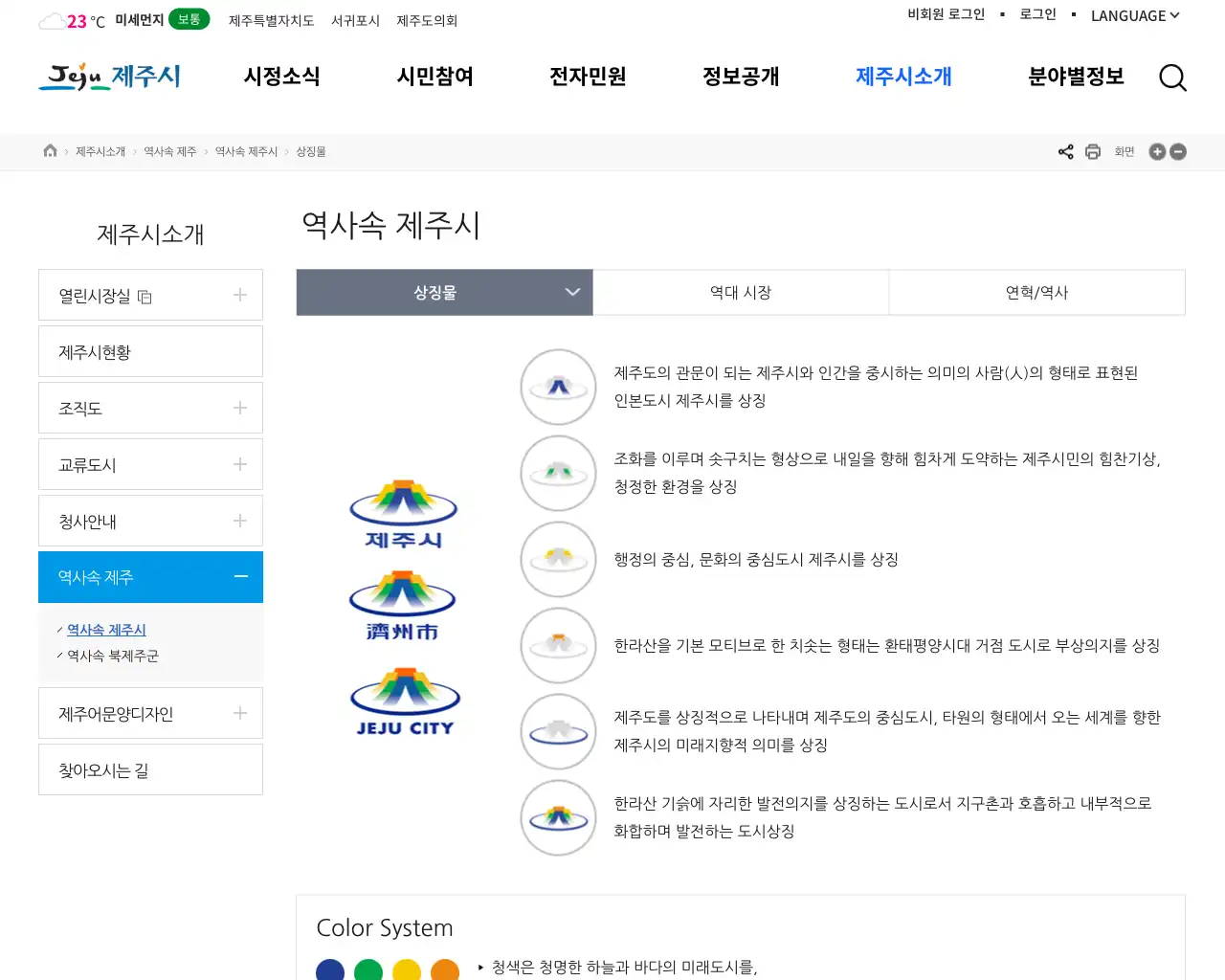The height and width of the screenshot is (980, 1225).
Task: Click the new-window icon beside 열린시장실
Action: [x=145, y=297]
